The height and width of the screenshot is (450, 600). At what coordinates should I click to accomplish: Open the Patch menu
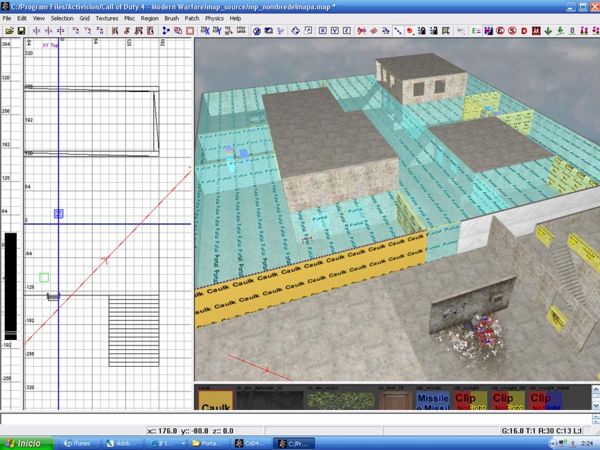tap(192, 18)
